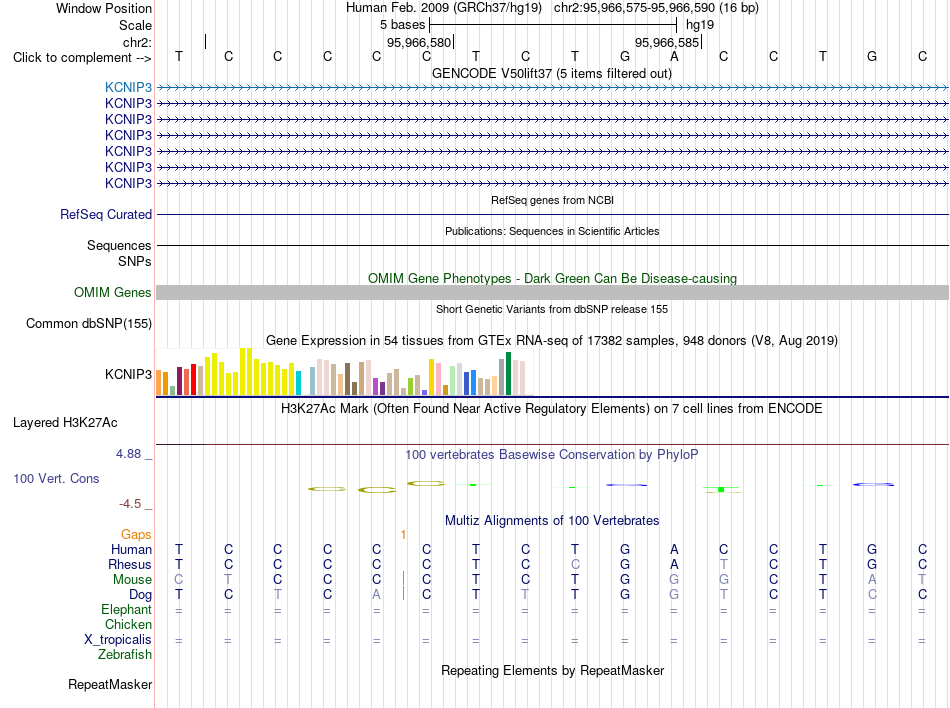Click the -4.5 PhyloP lower scale value
Image resolution: width=950 pixels, height=708 pixels.
[x=130, y=504]
